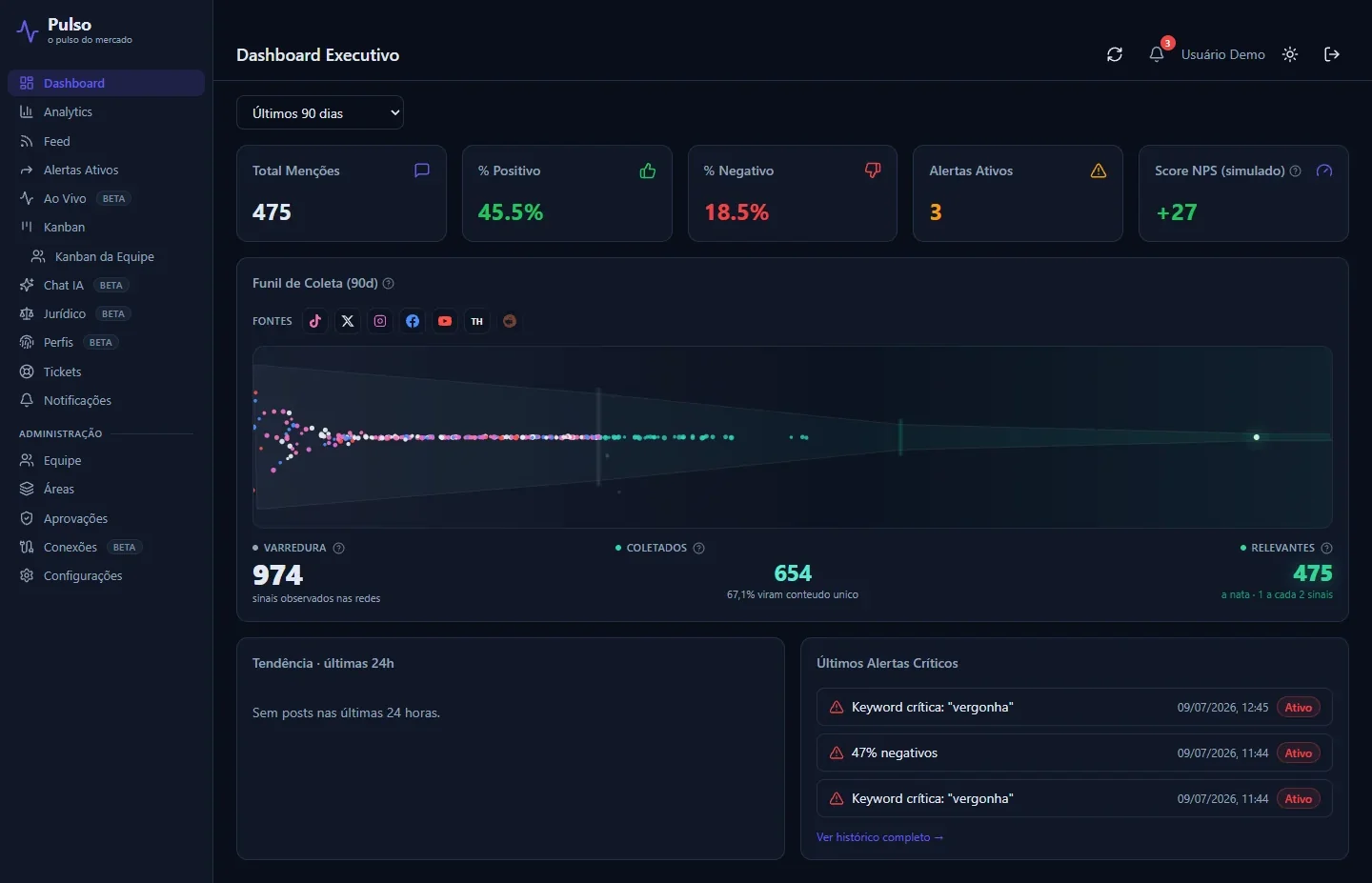Screen dimensions: 1372x883
Task: Open Notificações in sidebar
Action: point(106,400)
